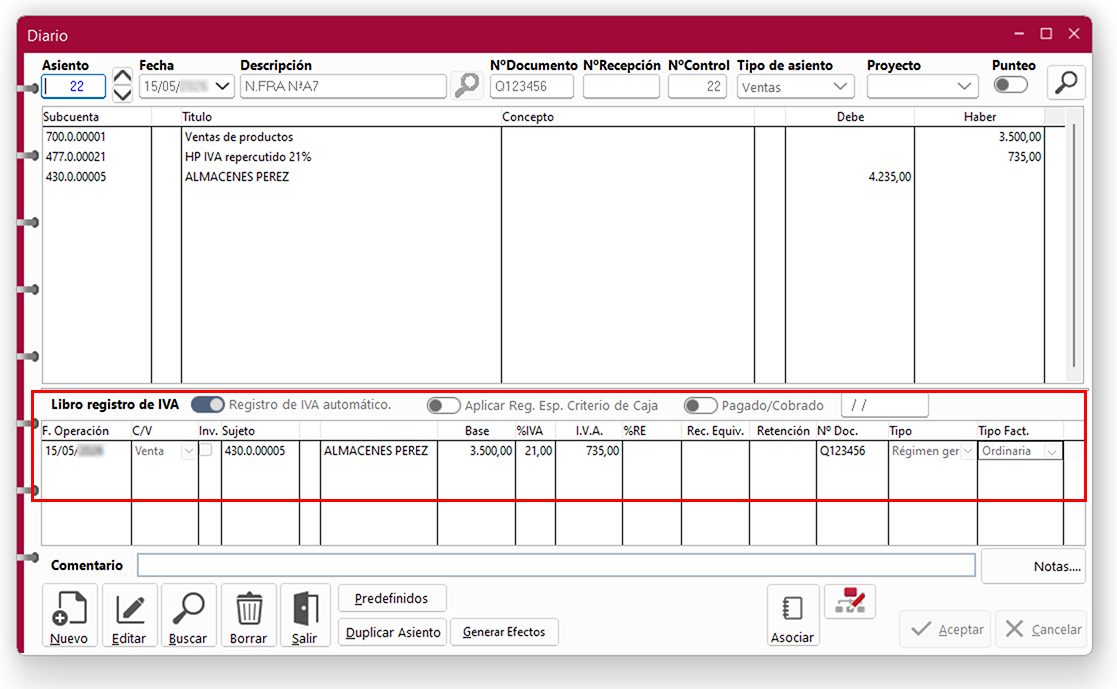Click inside the Comentario text field
This screenshot has height=689, width=1117.
(556, 566)
